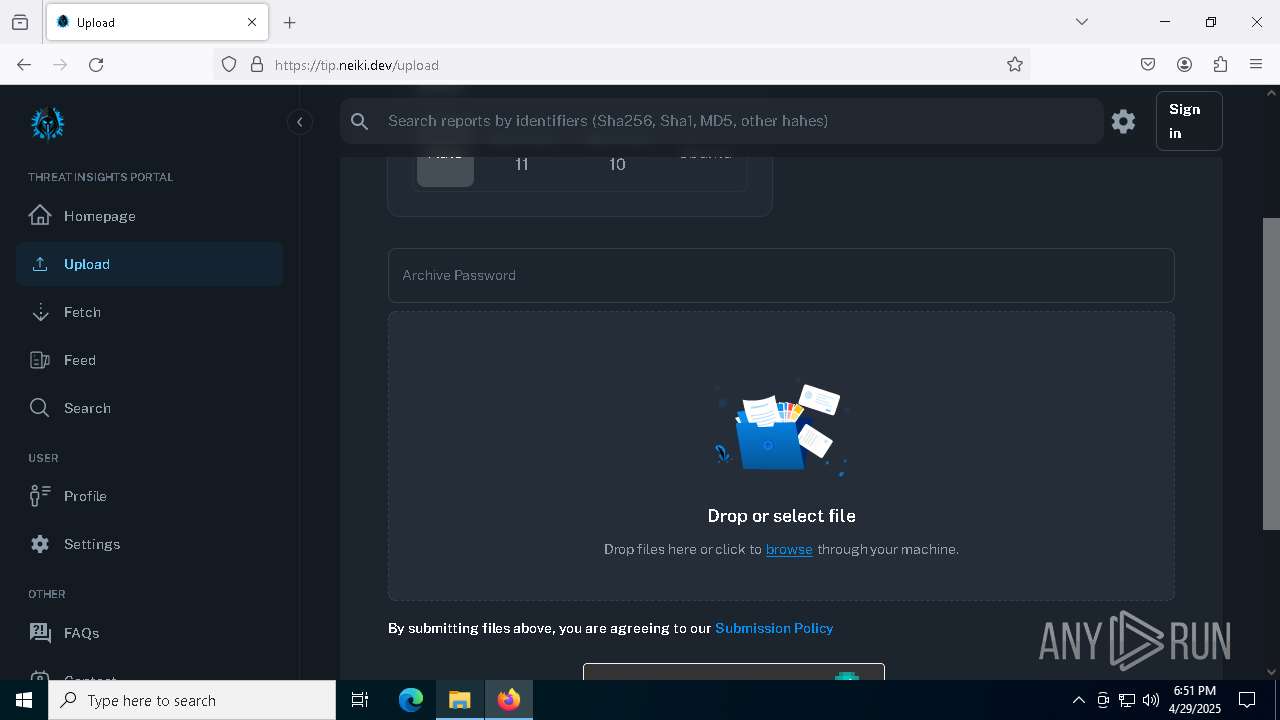Image resolution: width=1280 pixels, height=720 pixels.
Task: Open Settings in the sidebar
Action: tap(149, 544)
